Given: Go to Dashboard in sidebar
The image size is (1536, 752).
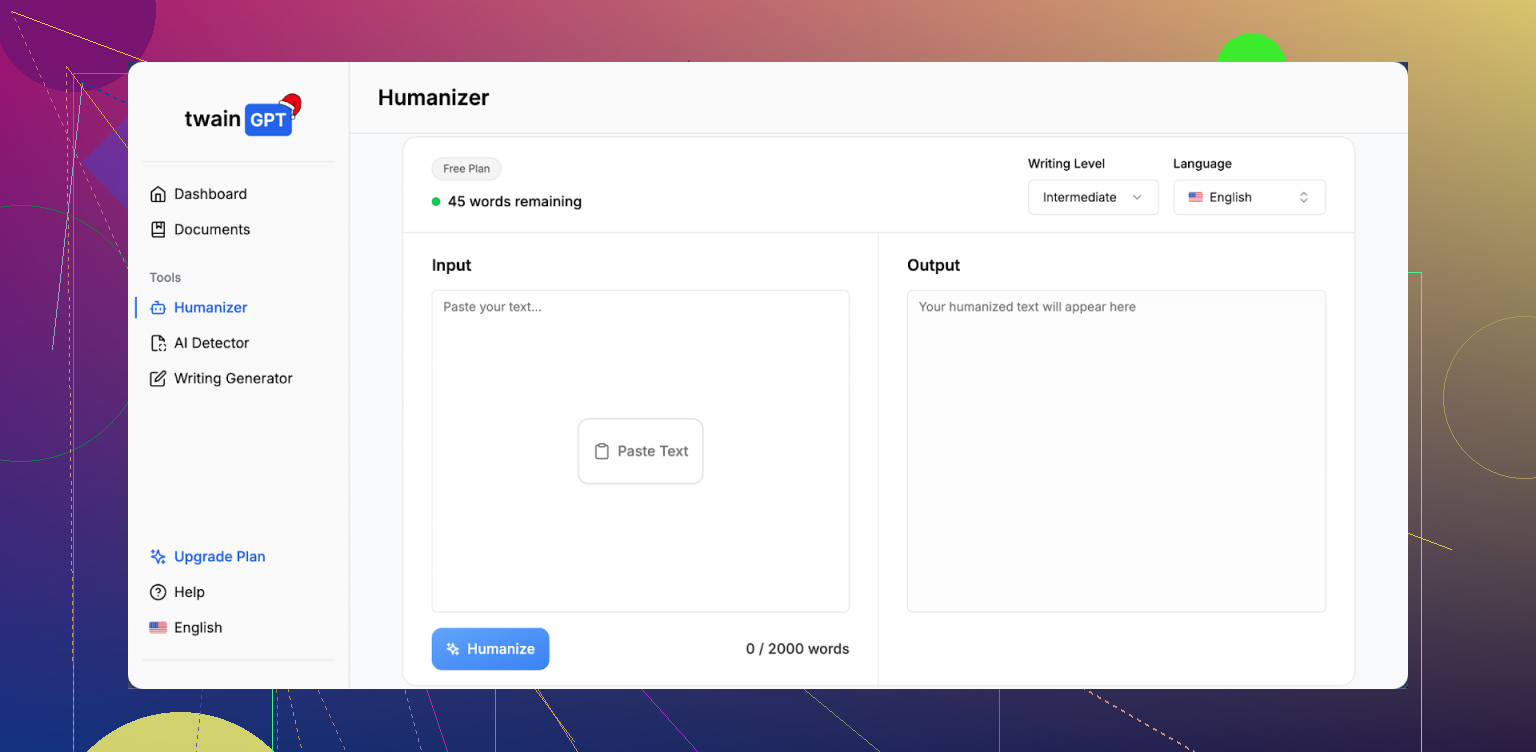Looking at the screenshot, I should pos(210,194).
